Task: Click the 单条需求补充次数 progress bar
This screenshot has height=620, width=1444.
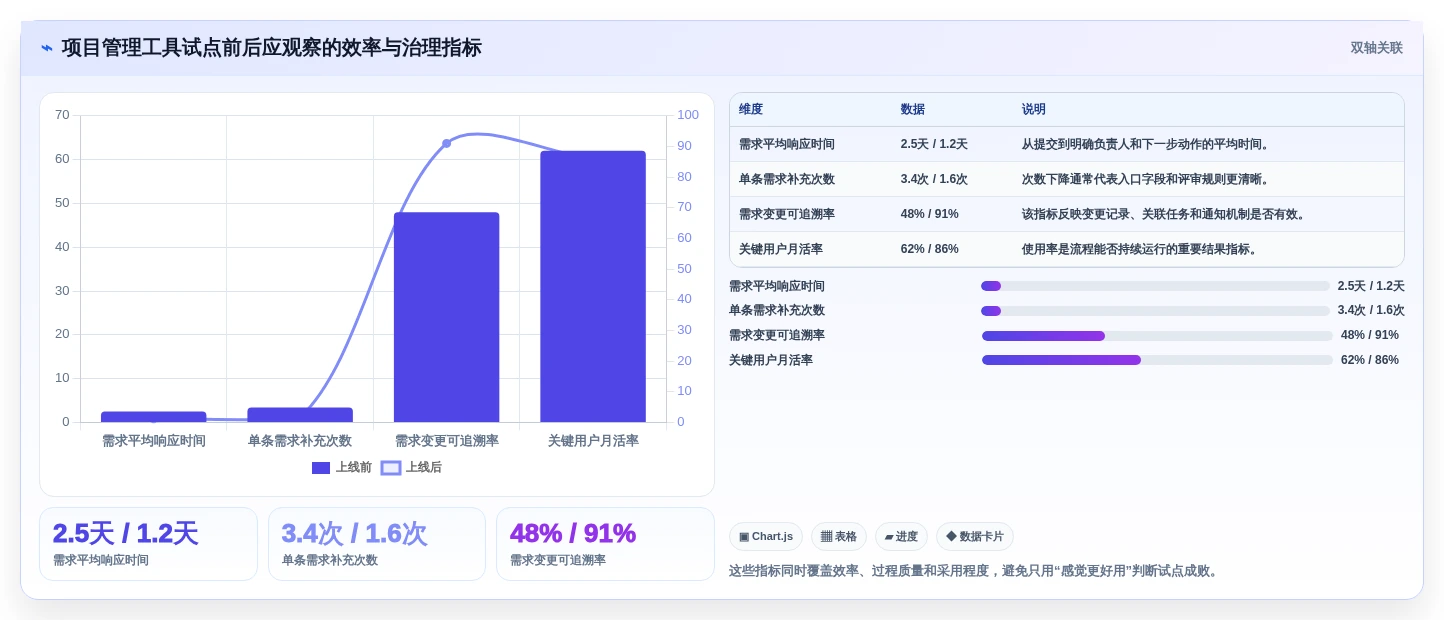Action: coord(1156,311)
